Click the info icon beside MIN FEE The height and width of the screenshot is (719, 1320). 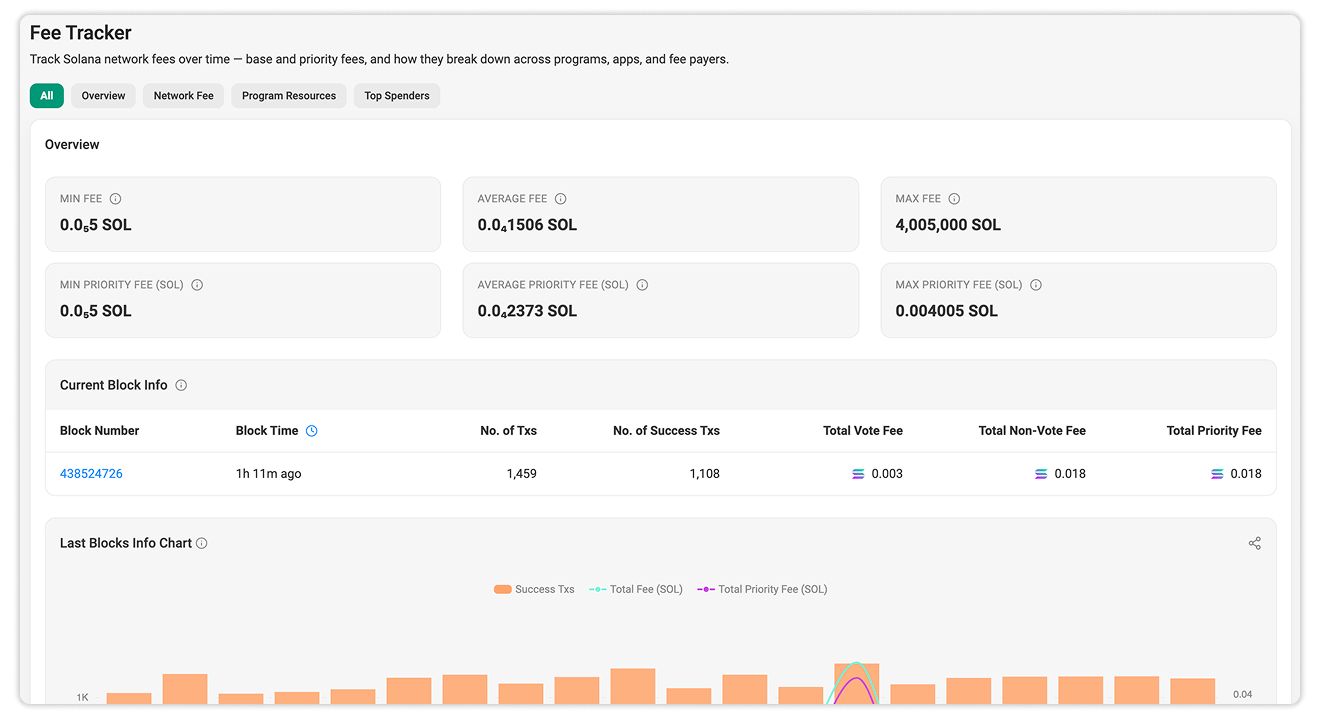pos(115,199)
